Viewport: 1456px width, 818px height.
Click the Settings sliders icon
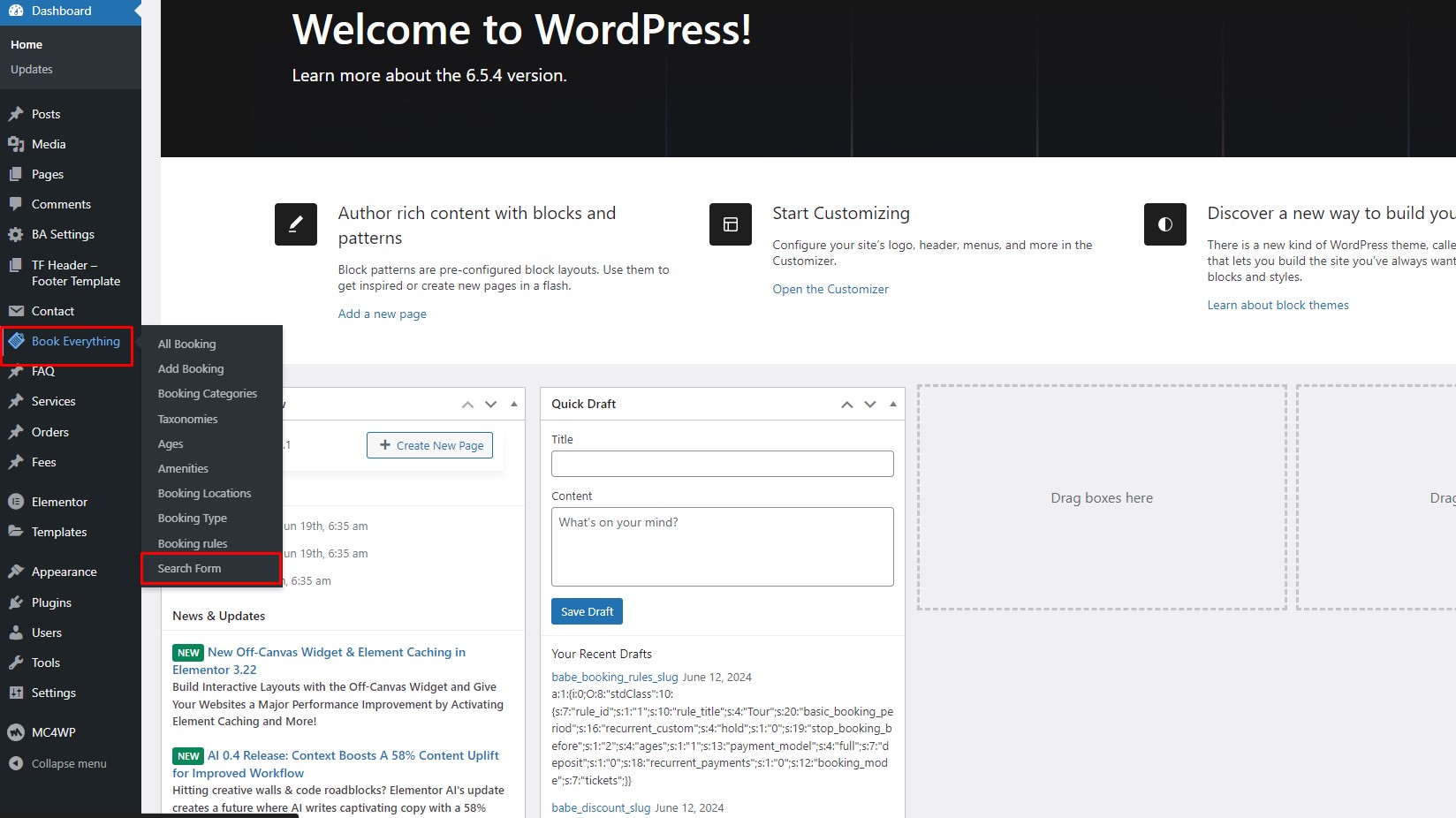pyautogui.click(x=16, y=693)
